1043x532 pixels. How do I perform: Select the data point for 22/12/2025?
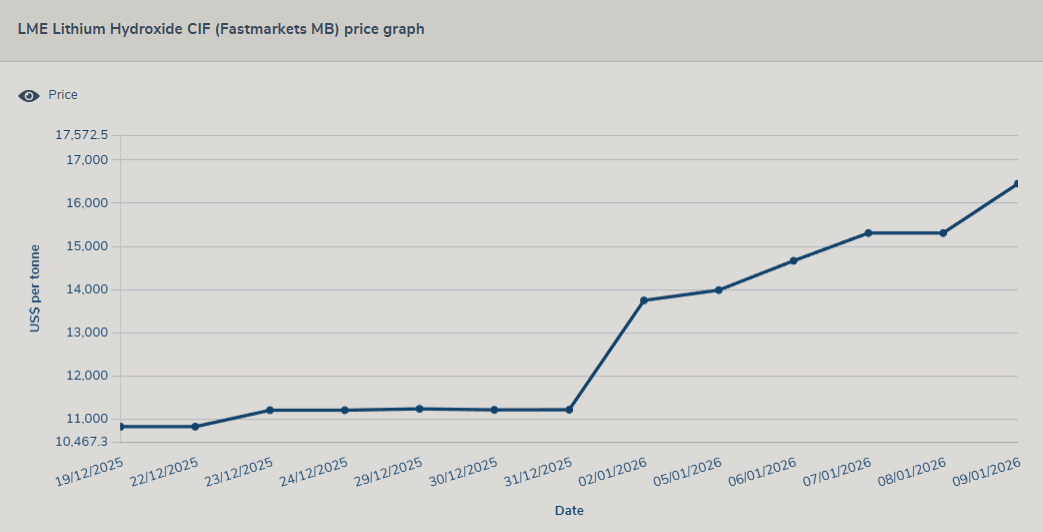tap(195, 427)
